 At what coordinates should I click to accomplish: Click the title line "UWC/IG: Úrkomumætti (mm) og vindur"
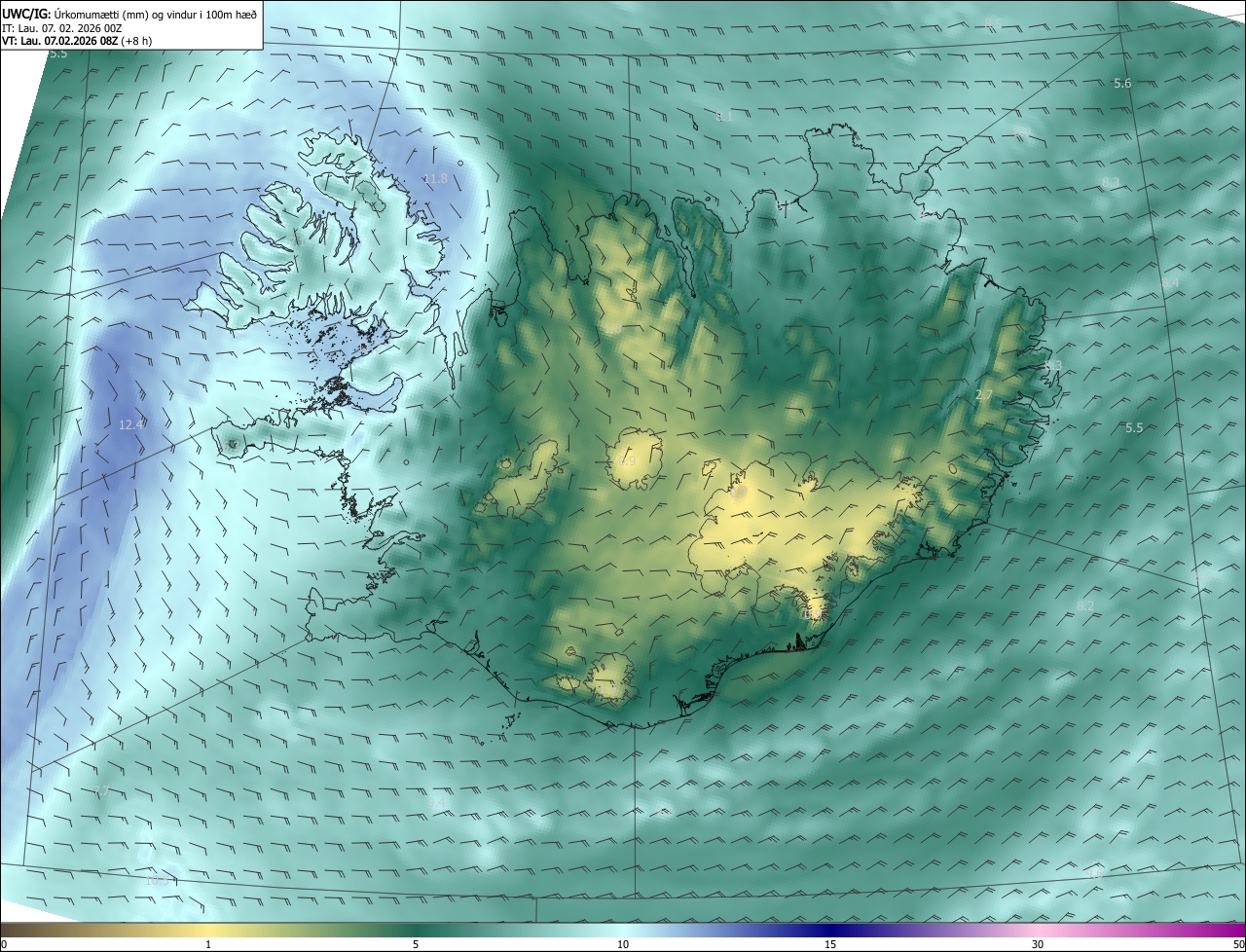point(129,14)
